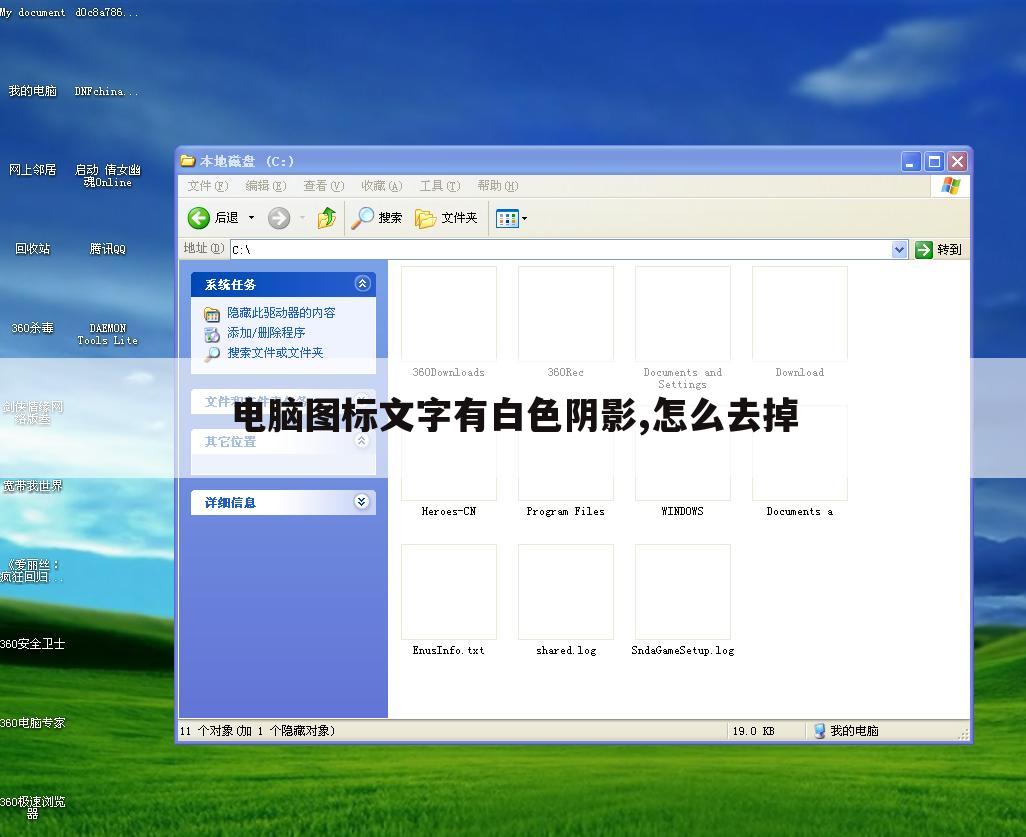This screenshot has width=1026, height=837.
Task: Click the 转到 button beside the address bar
Action: (940, 249)
